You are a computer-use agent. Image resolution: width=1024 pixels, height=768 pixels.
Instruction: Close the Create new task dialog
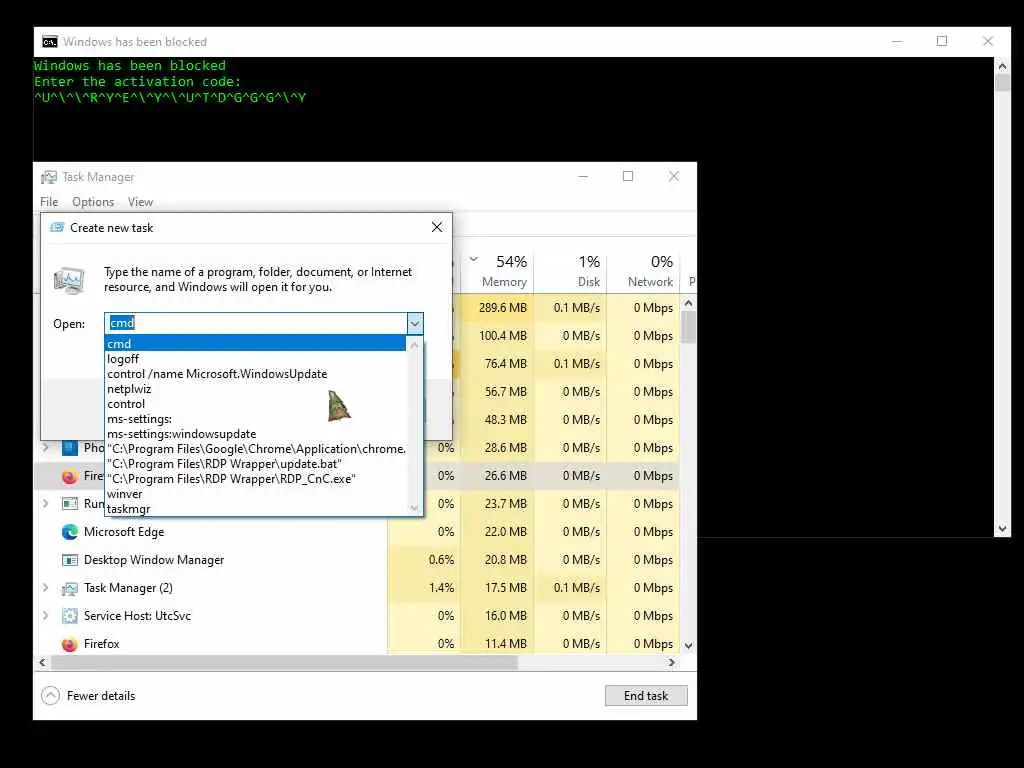(437, 227)
